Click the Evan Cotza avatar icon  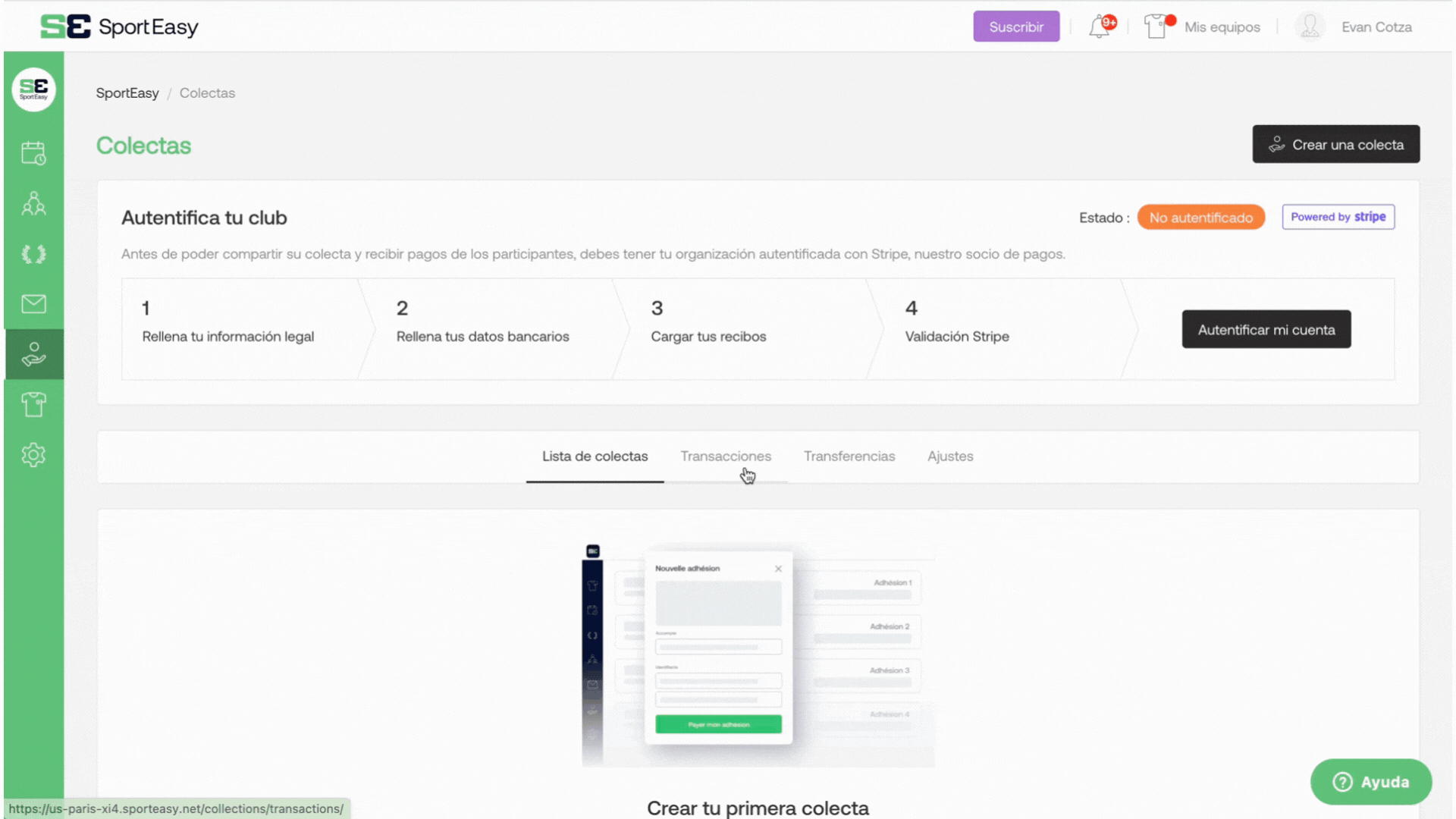(x=1310, y=27)
